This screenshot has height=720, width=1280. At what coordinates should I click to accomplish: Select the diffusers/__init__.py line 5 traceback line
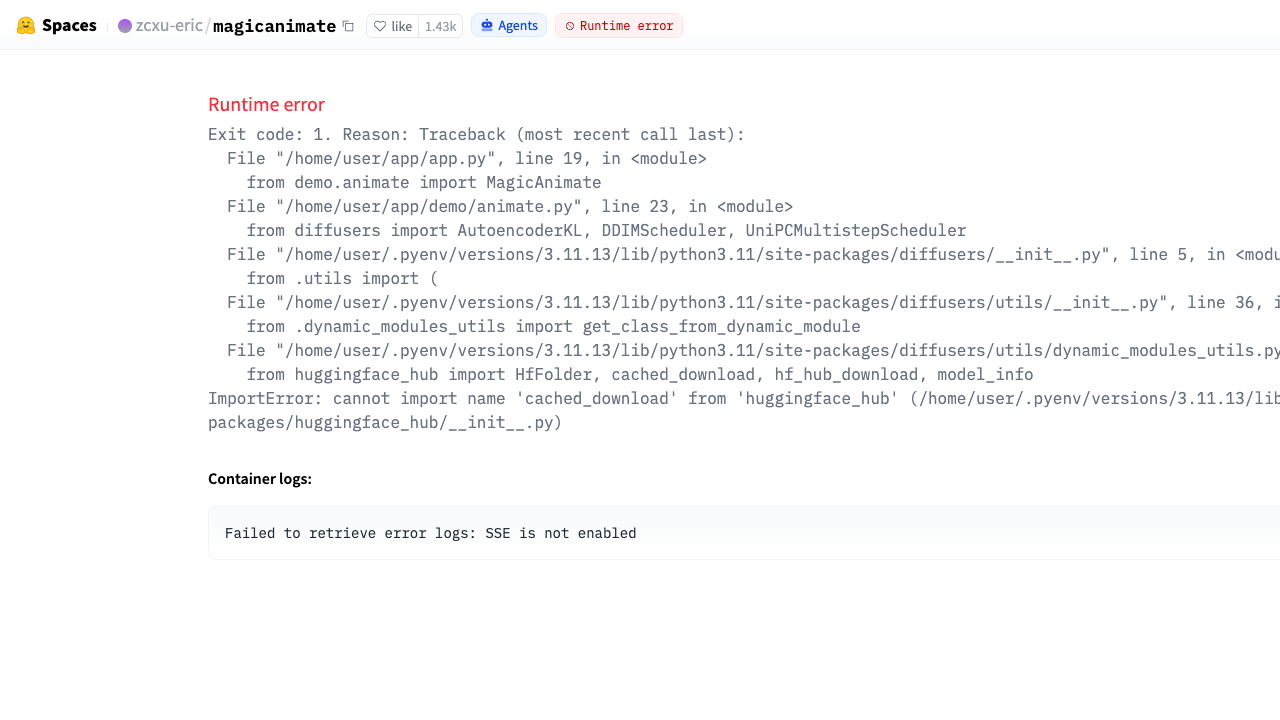[x=753, y=255]
